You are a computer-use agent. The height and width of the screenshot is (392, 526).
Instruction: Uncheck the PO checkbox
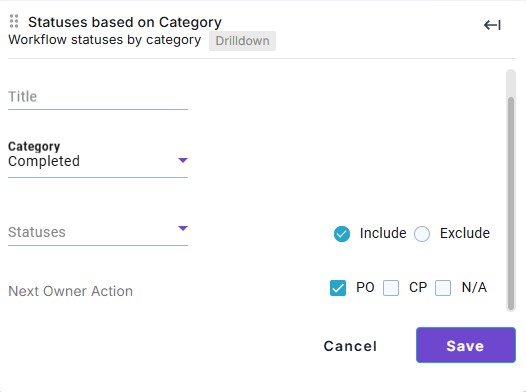pos(338,288)
